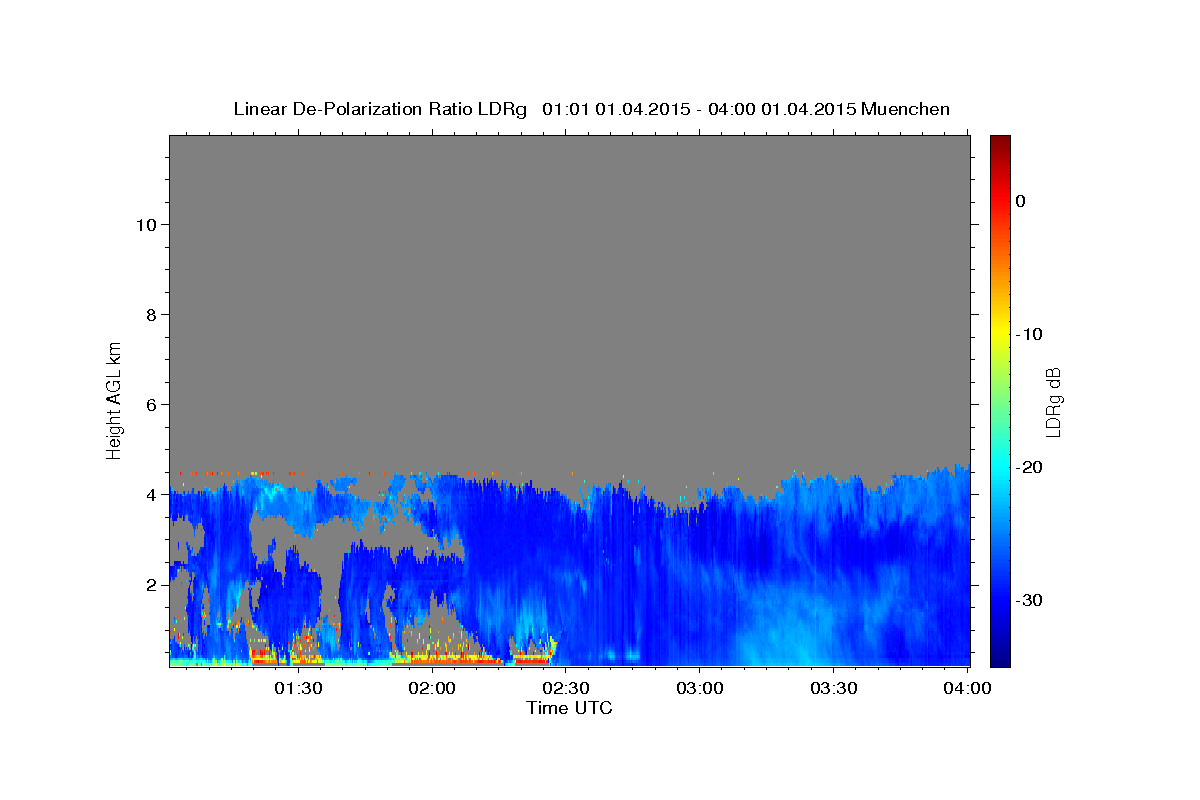Viewport: 1200px width, 800px height.
Task: Click the height tick label '8'
Action: [x=150, y=314]
